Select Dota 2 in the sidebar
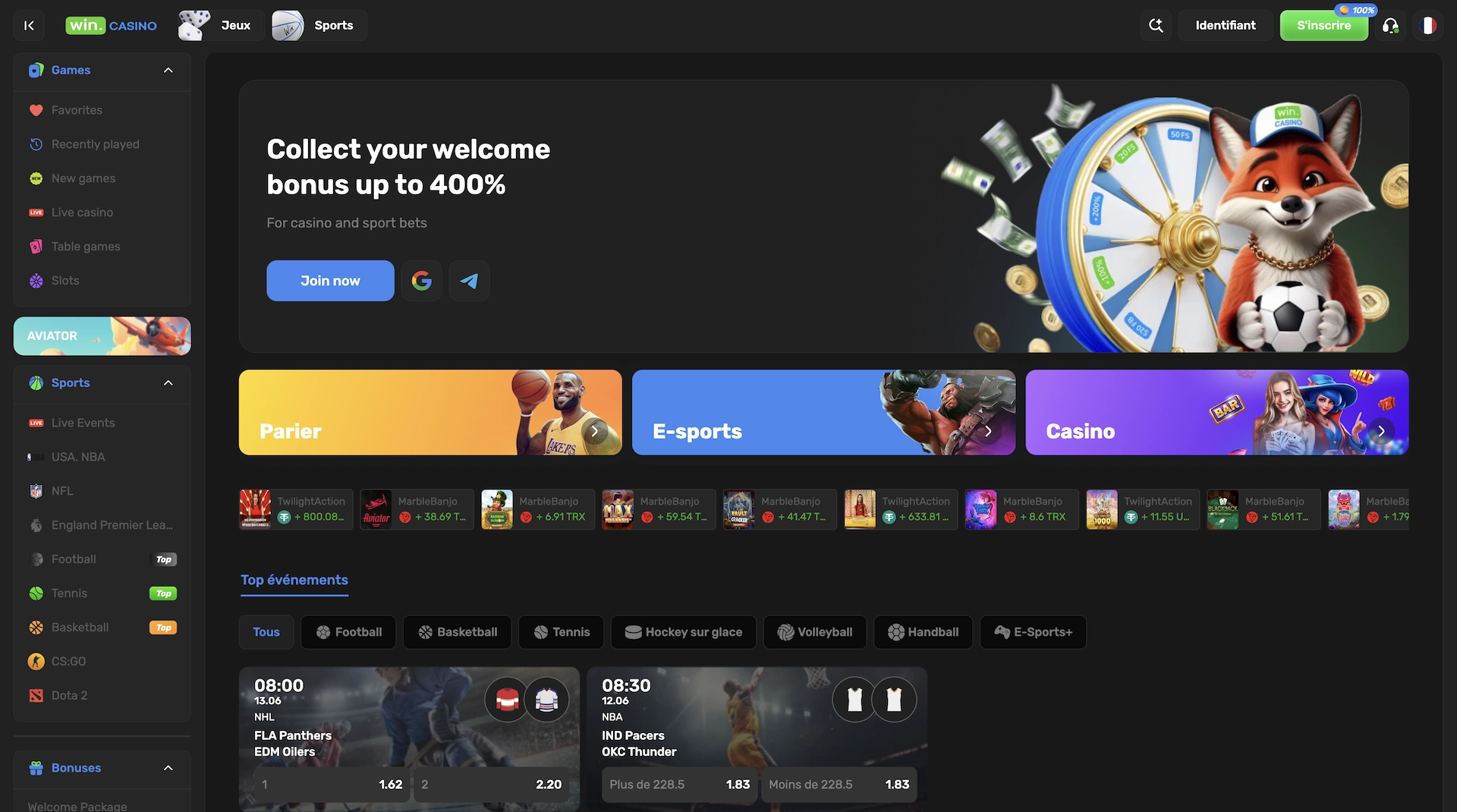This screenshot has height=812, width=1457. tap(69, 695)
